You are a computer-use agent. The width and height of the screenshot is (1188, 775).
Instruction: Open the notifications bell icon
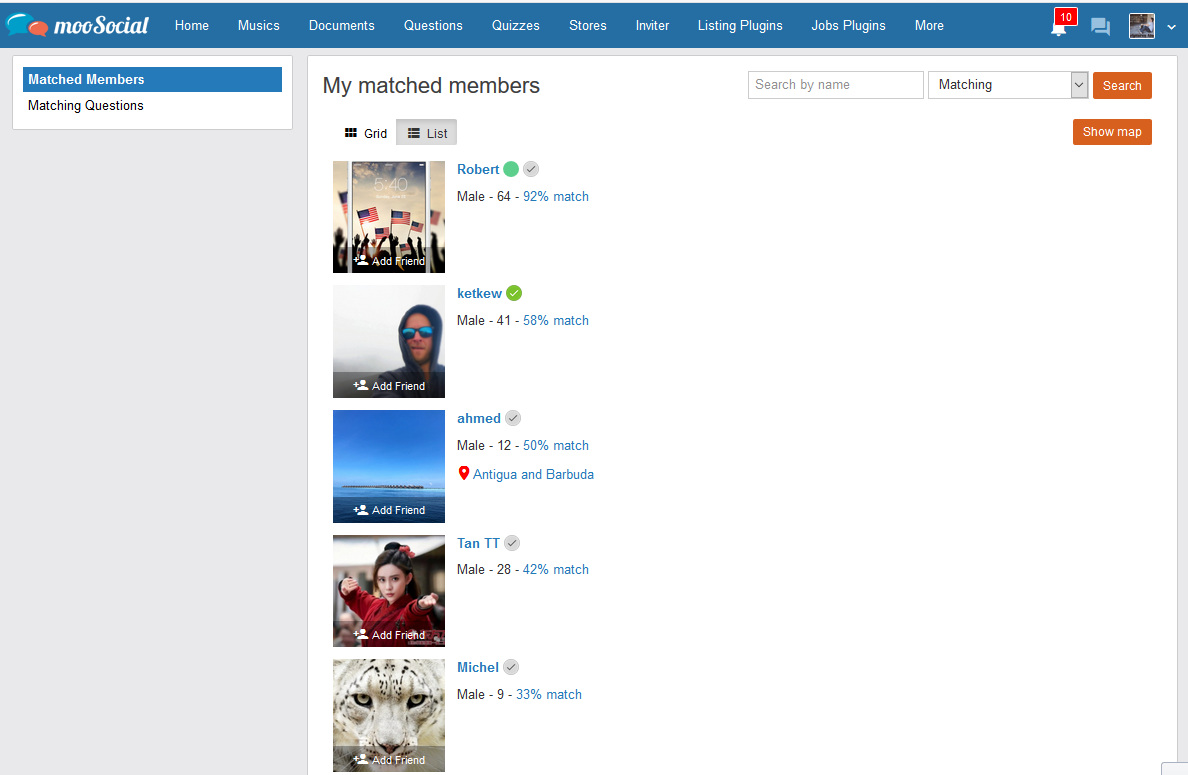click(x=1058, y=29)
